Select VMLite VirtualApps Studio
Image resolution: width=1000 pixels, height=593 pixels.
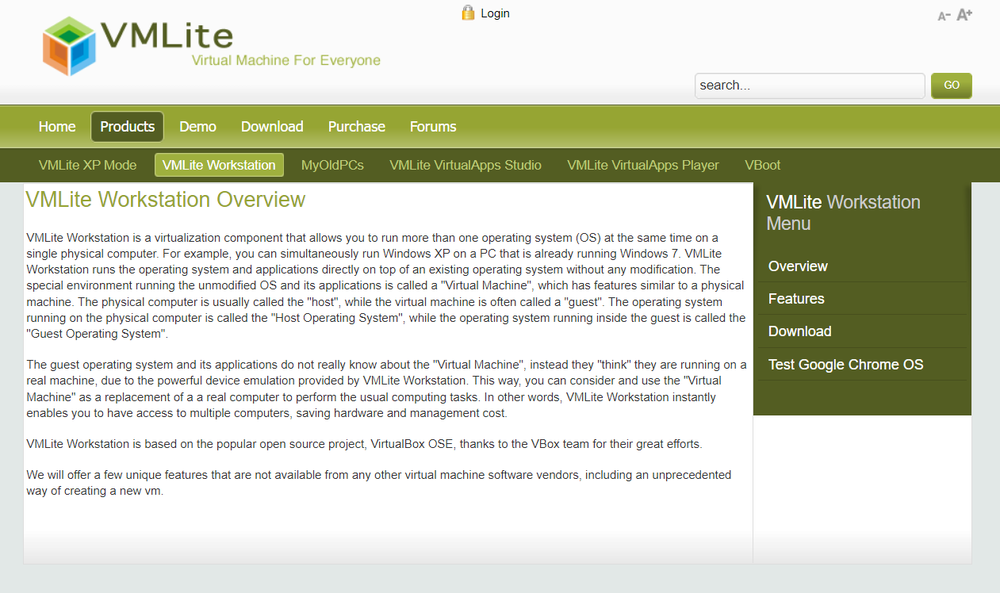pyautogui.click(x=465, y=164)
